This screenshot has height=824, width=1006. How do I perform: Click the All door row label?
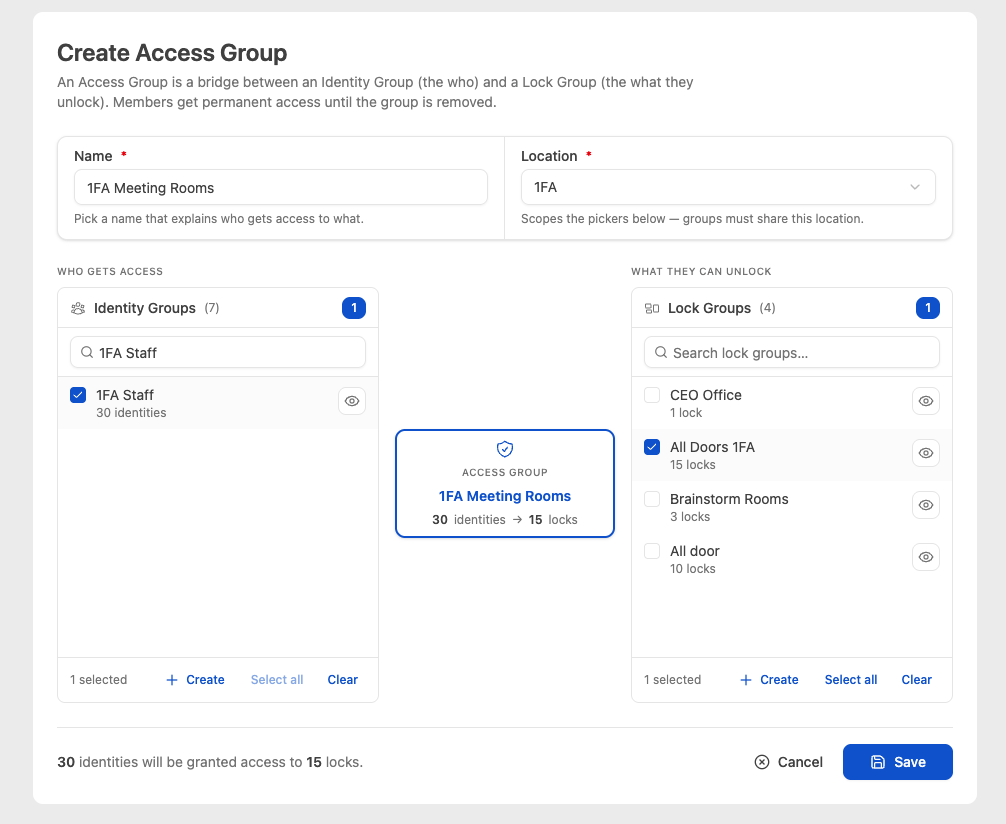(x=695, y=551)
